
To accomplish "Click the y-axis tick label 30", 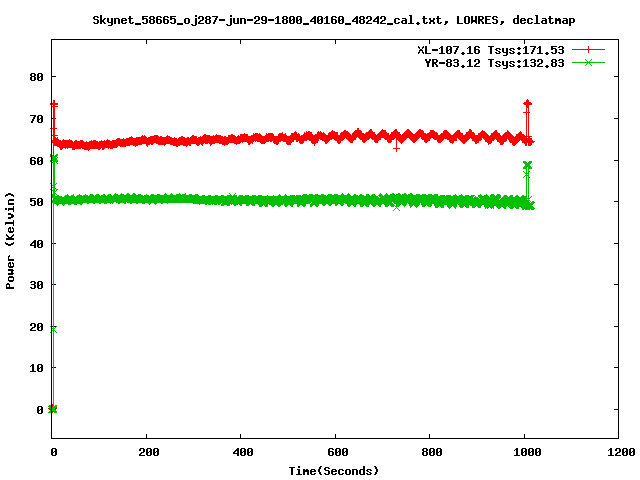I will [x=36, y=285].
